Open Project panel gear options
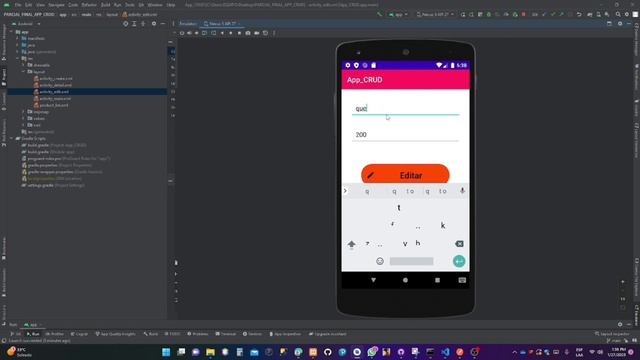640x360 pixels. click(x=154, y=24)
